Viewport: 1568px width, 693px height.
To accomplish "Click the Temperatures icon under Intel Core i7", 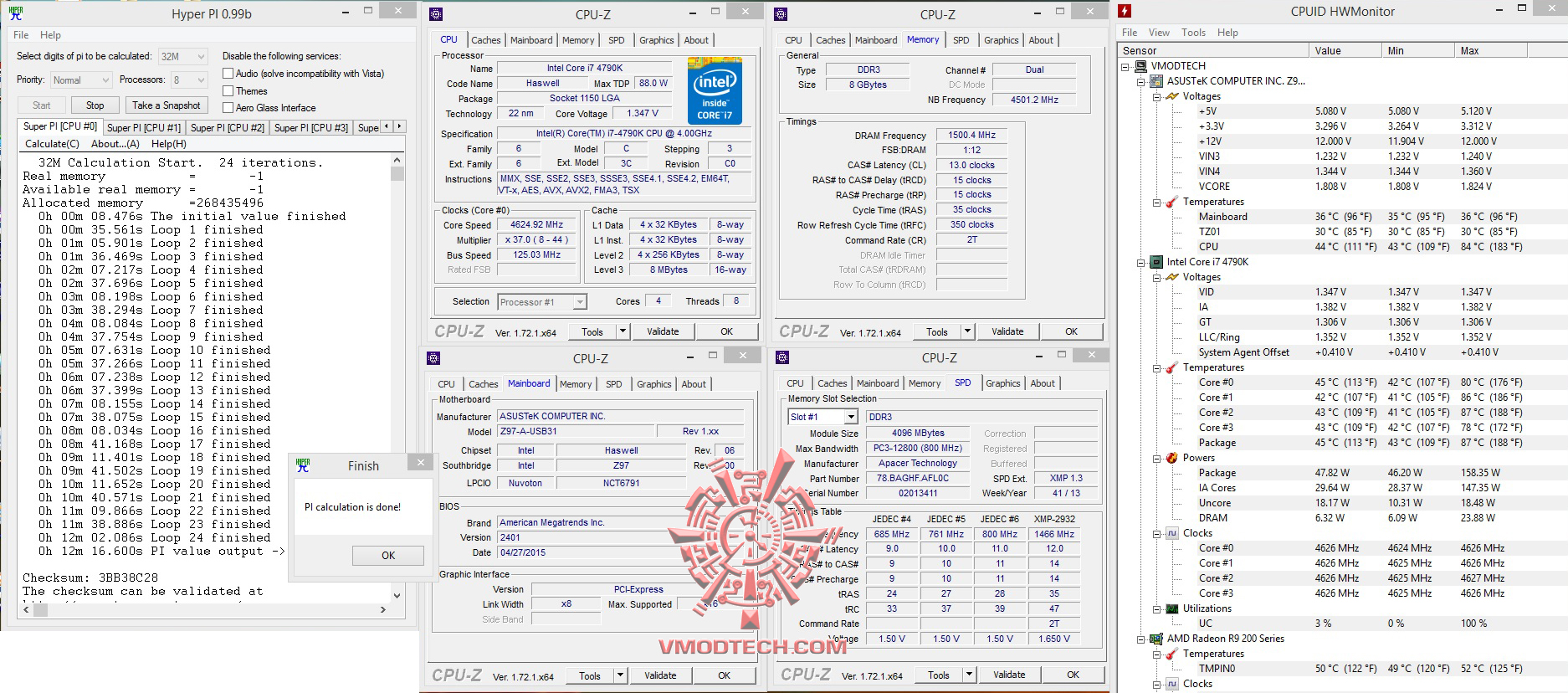I will tap(1171, 367).
